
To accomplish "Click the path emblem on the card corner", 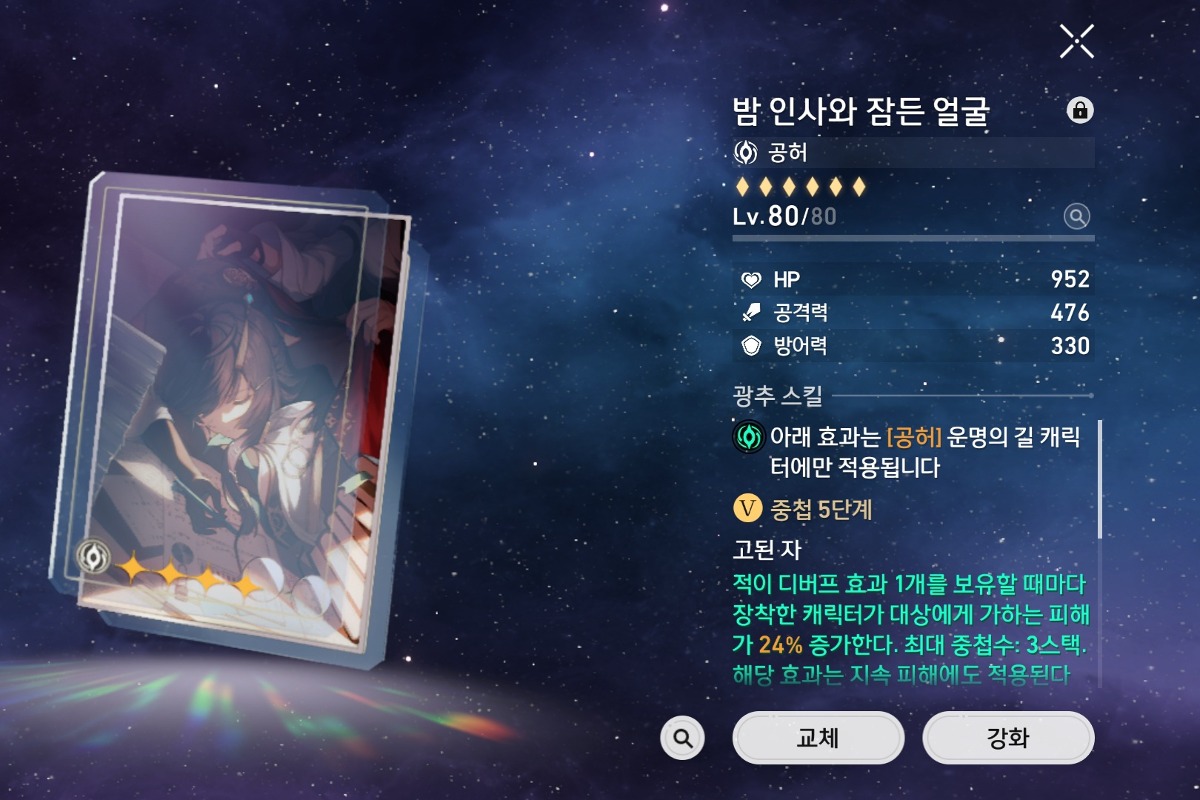I will pos(94,556).
